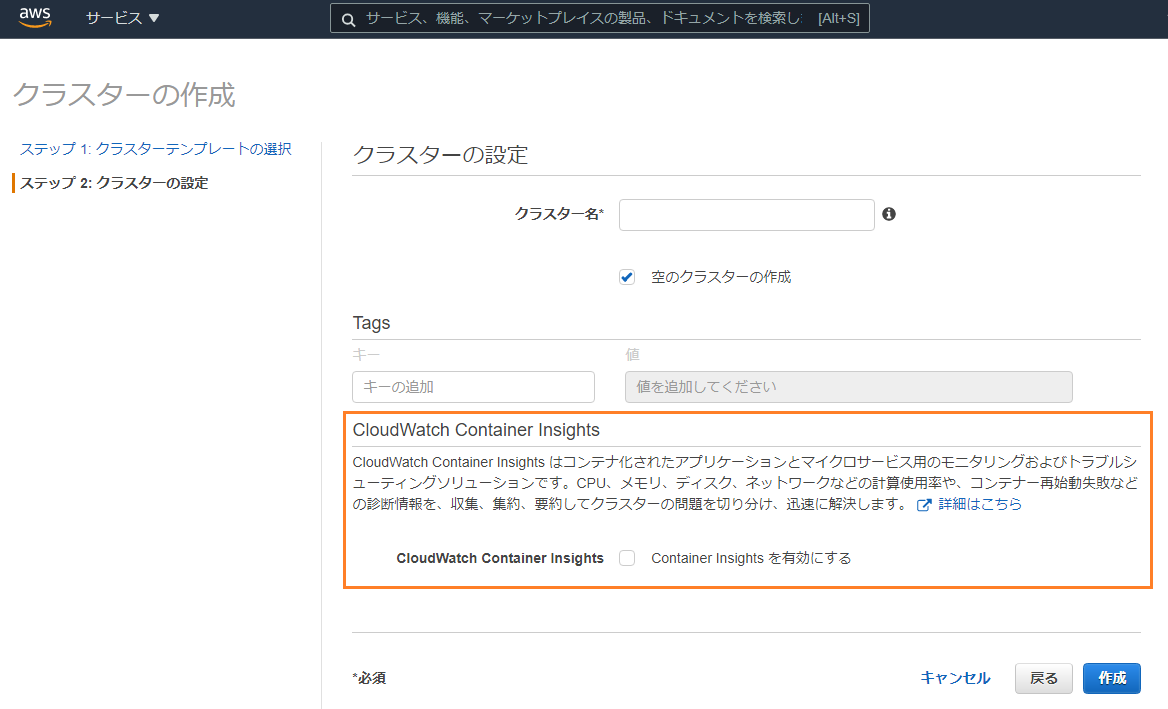Click the Tags section heading

pyautogui.click(x=371, y=322)
